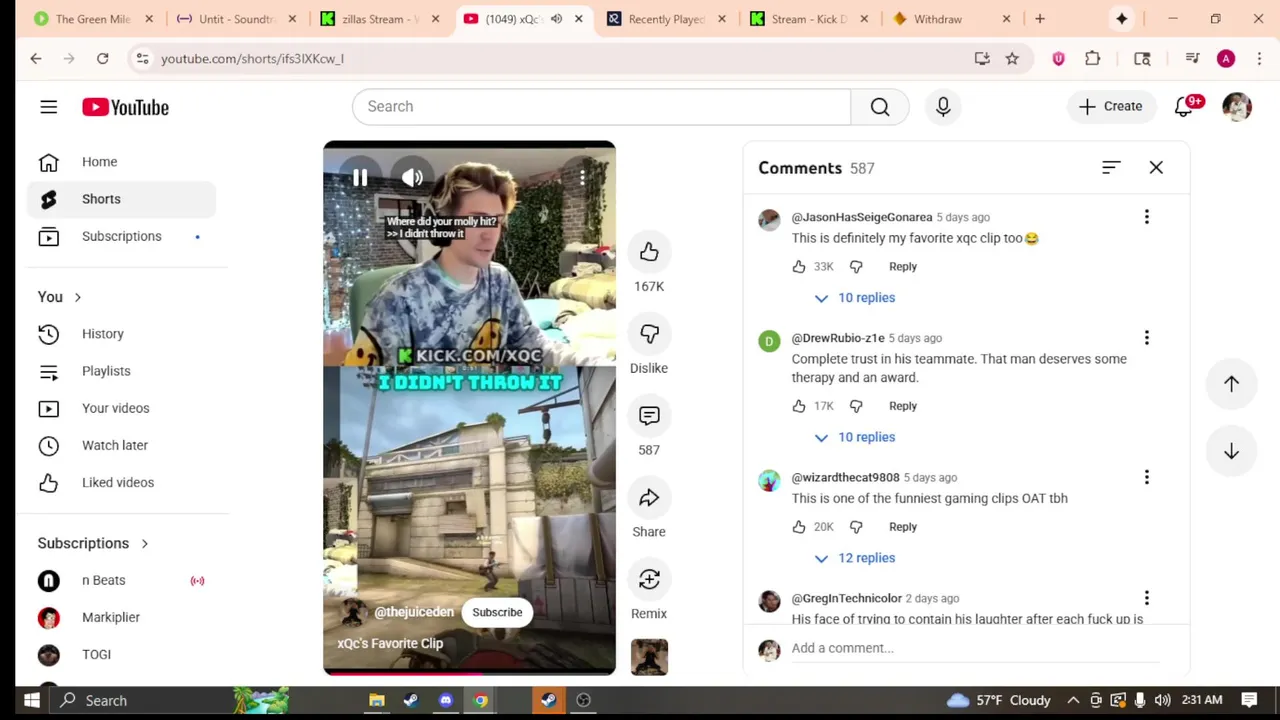Toggle the YouTube hamburger guide menu

click(x=49, y=107)
